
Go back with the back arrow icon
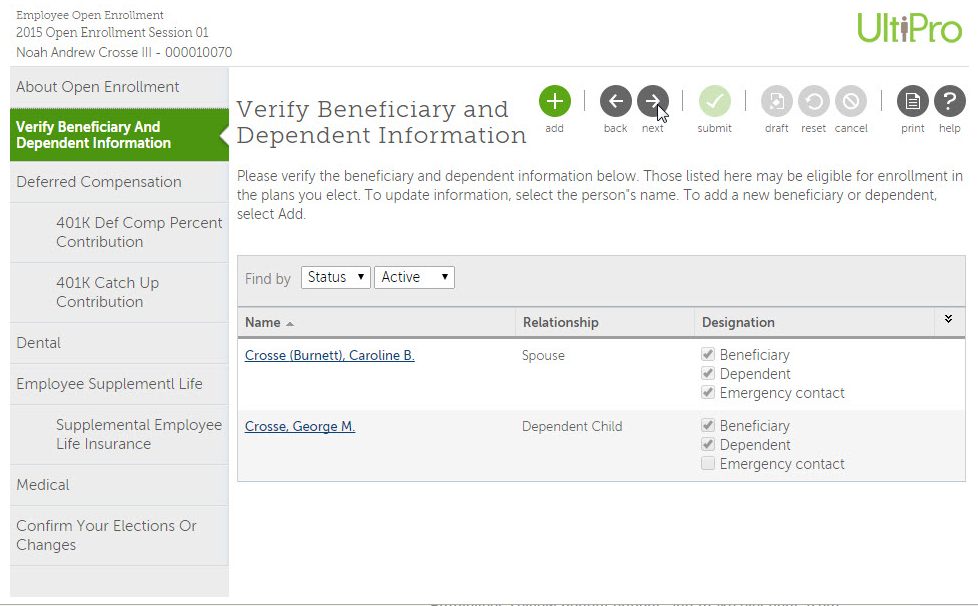(615, 101)
